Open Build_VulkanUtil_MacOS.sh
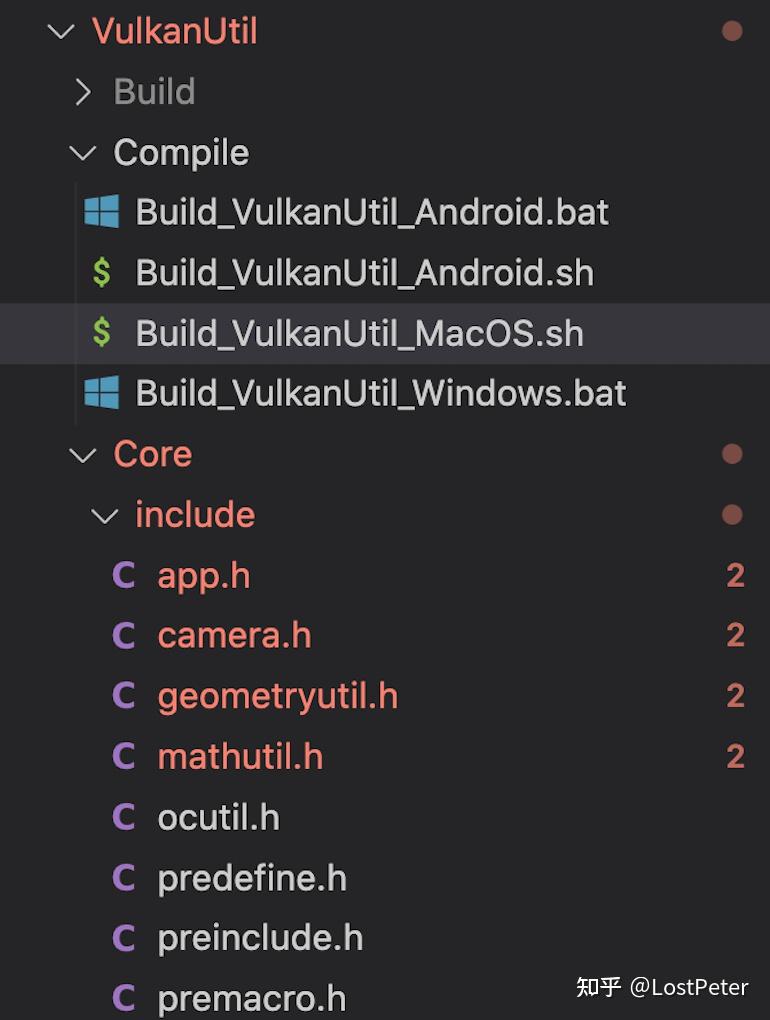The image size is (770, 1020). 360,333
